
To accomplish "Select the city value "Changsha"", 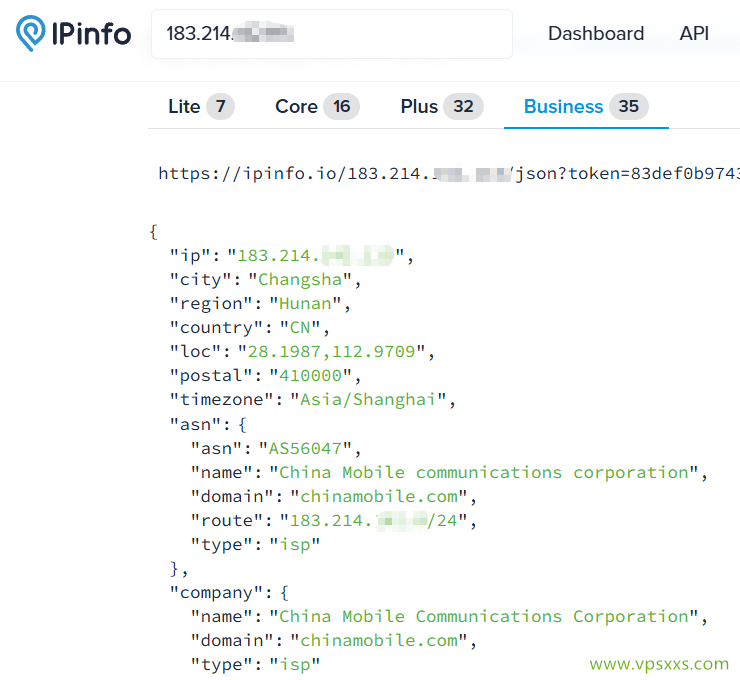I will 300,279.
